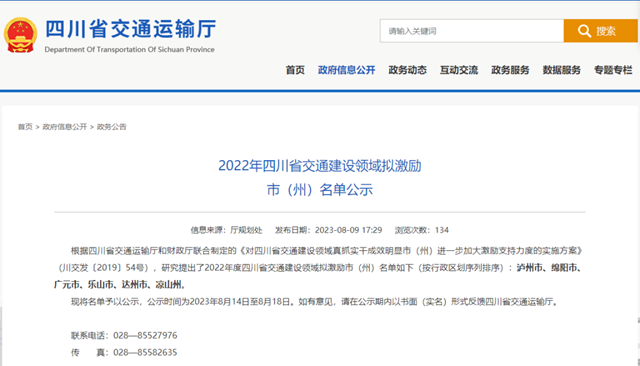Click the bold text 广元市、乐山市、达州市、凉山州
This screenshot has height=366, width=640.
click(118, 284)
